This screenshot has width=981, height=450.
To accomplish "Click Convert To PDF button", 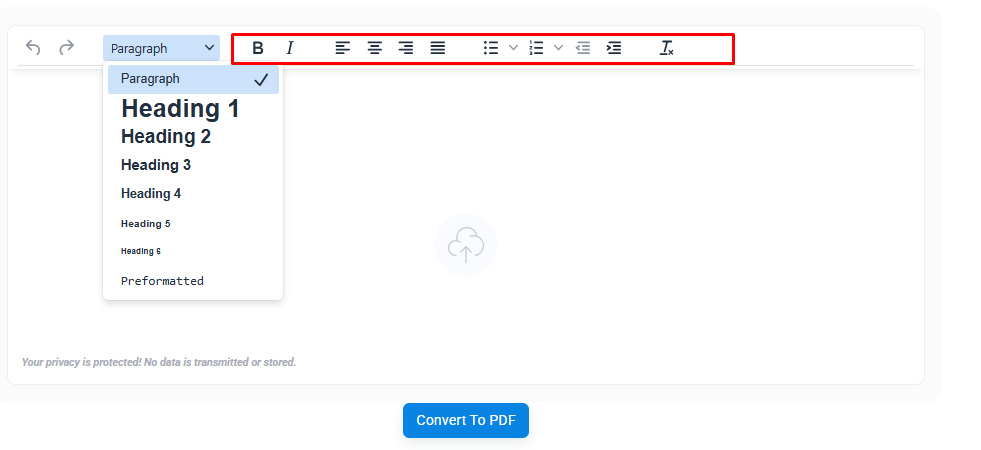I will point(466,421).
